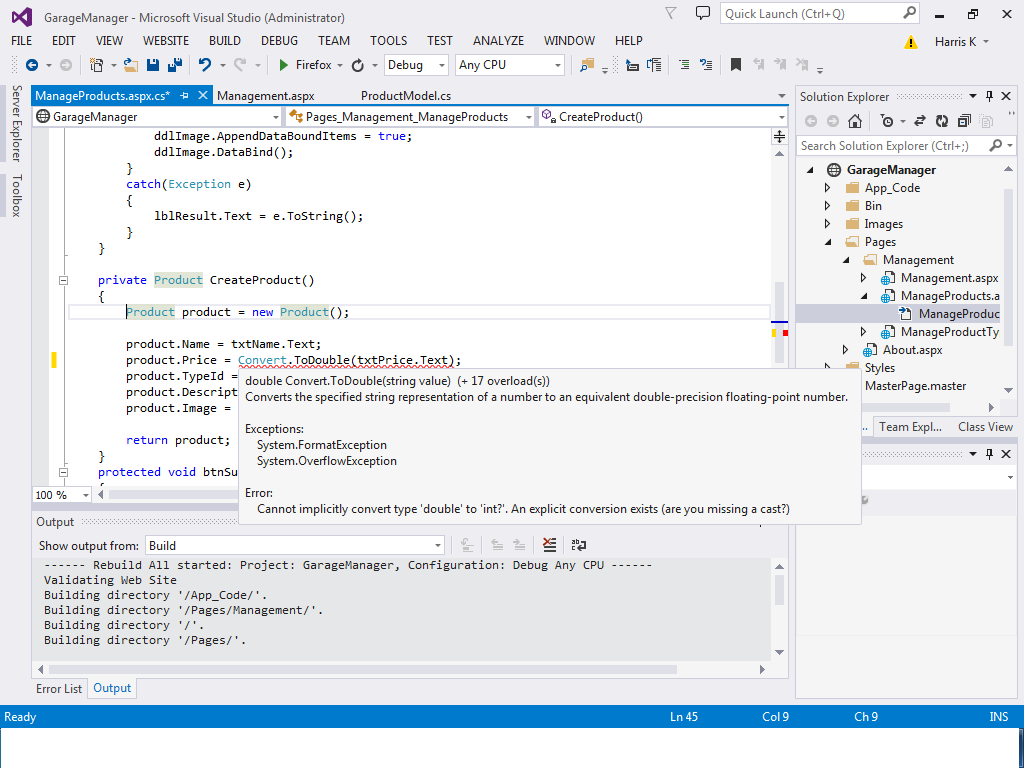
Task: Click the Pending Changes Filter clock icon
Action: (x=887, y=121)
